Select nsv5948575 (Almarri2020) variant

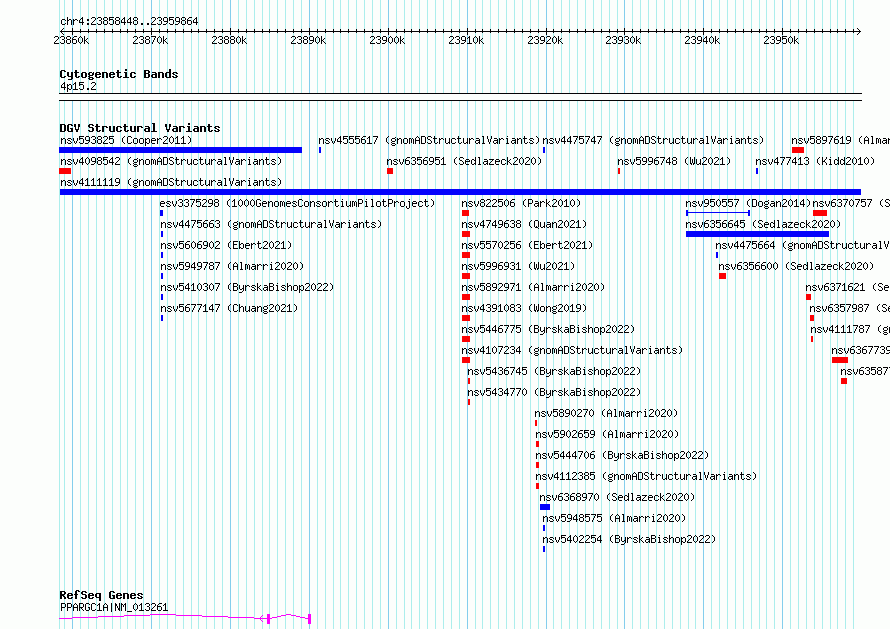click(x=614, y=518)
